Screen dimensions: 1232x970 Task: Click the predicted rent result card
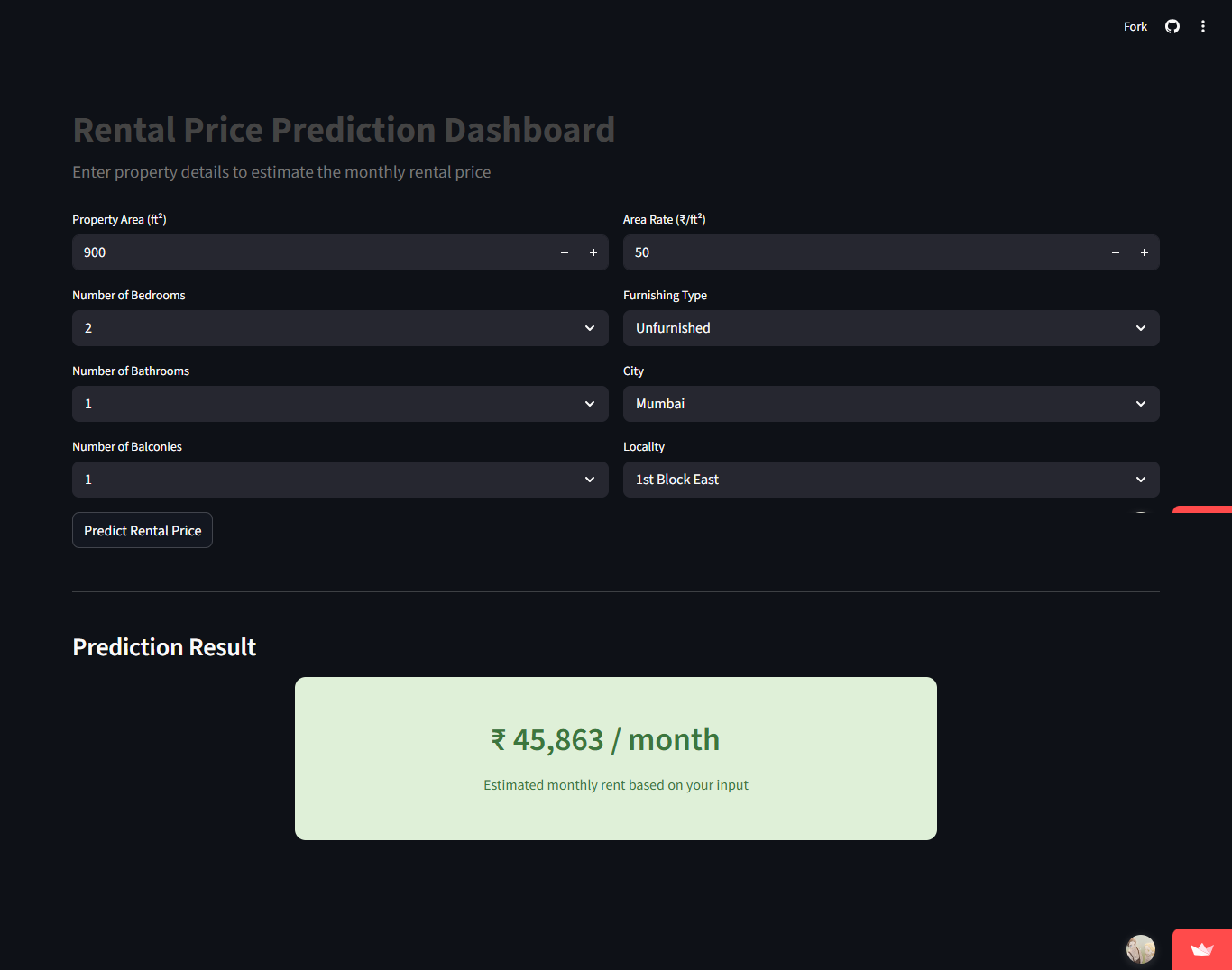pos(616,758)
